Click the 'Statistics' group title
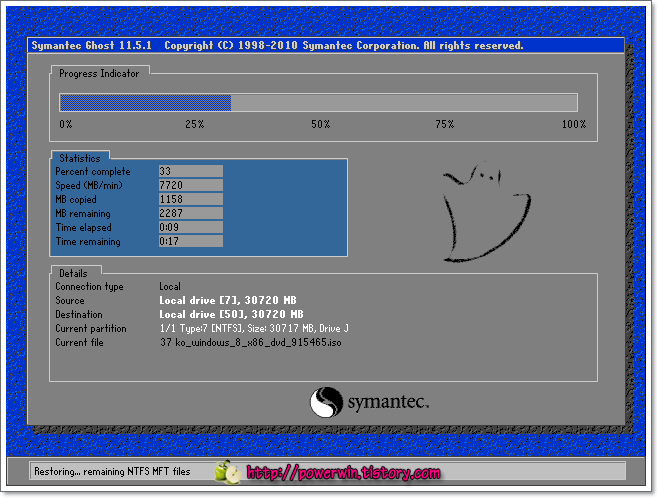Viewport: 658px width, 498px height. (x=80, y=158)
